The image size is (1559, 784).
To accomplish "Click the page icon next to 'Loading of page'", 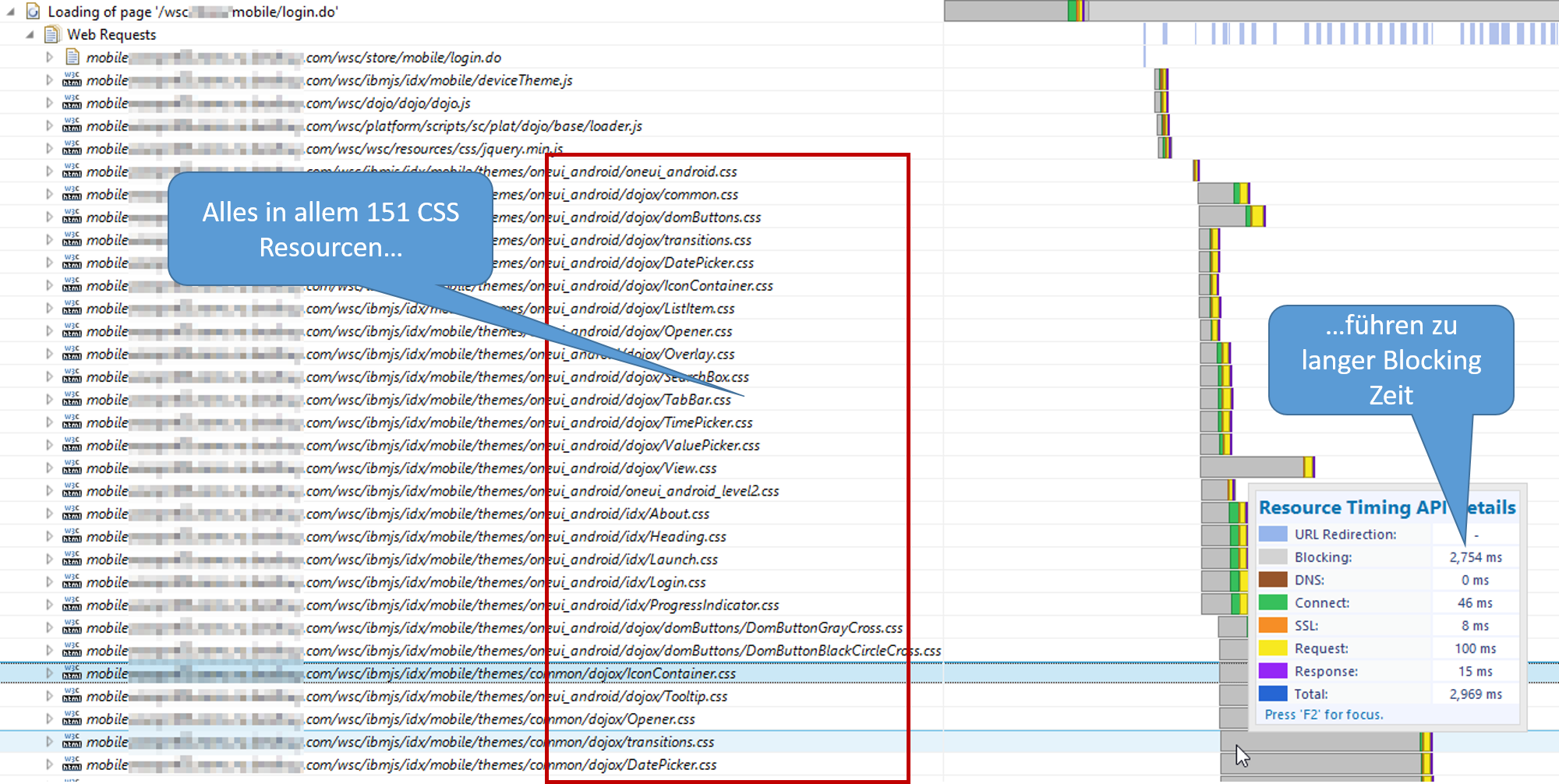I will pyautogui.click(x=34, y=12).
